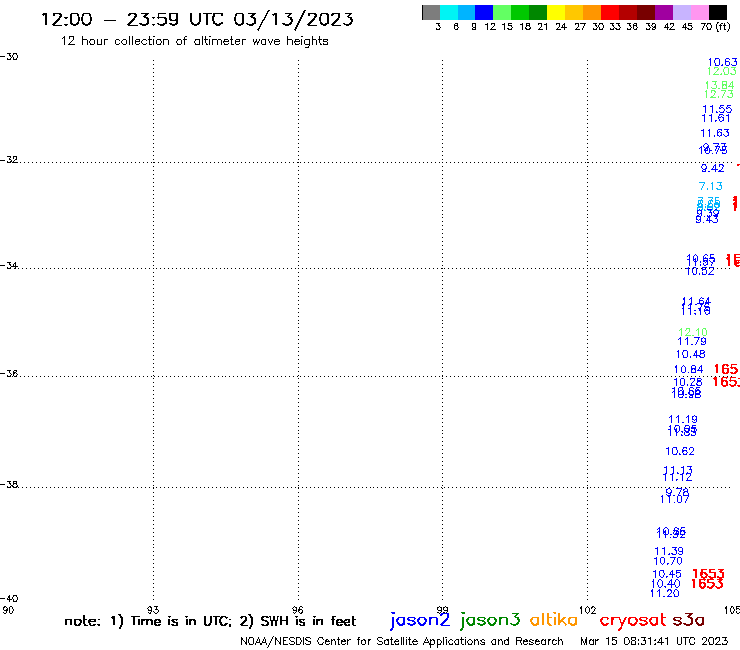740x650 pixels.
Task: Click the '45' legend scale label
Action: click(687, 26)
